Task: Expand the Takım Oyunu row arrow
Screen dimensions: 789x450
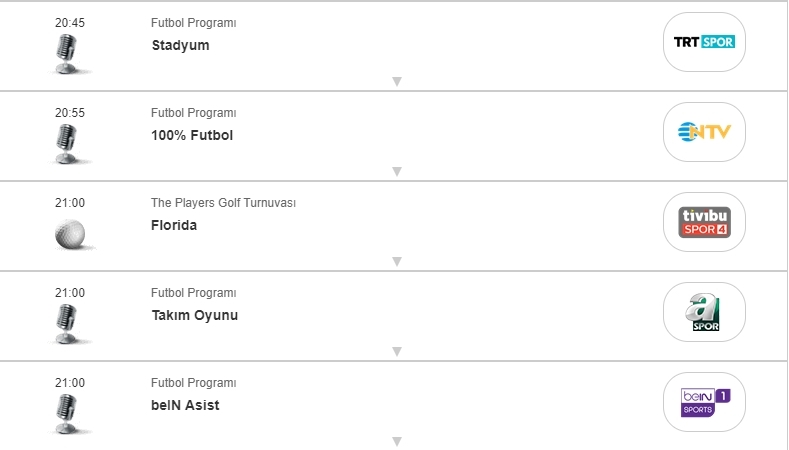Action: (x=396, y=352)
